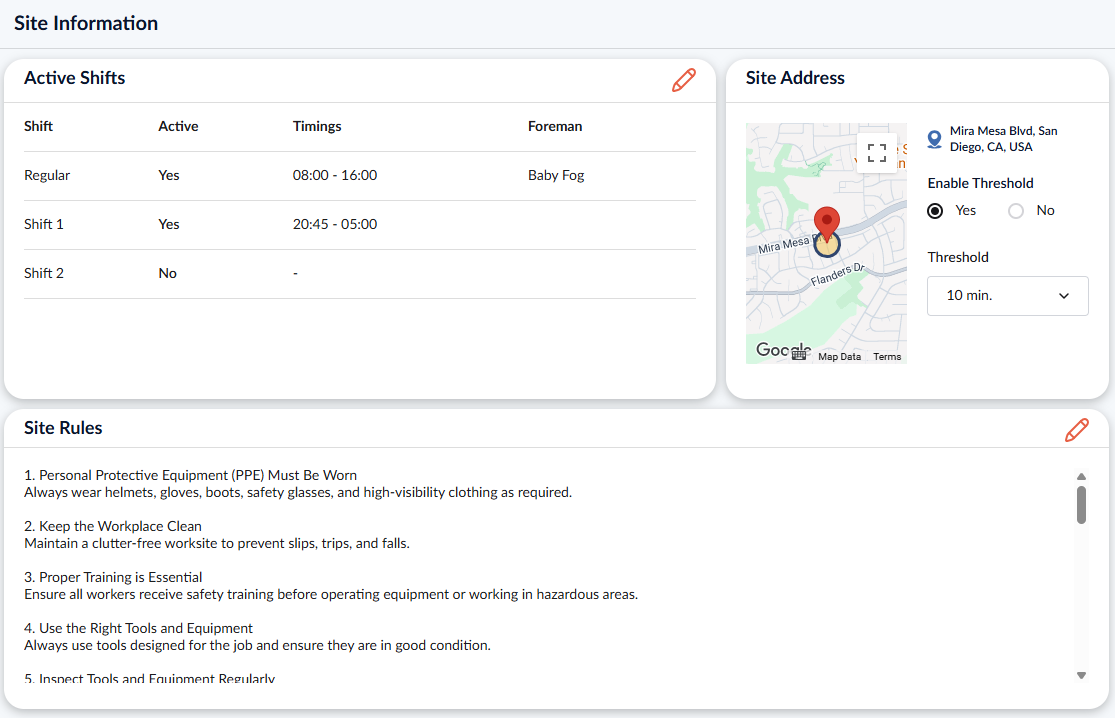Select Yes for Enable Threshold
1115x718 pixels.
(x=935, y=211)
